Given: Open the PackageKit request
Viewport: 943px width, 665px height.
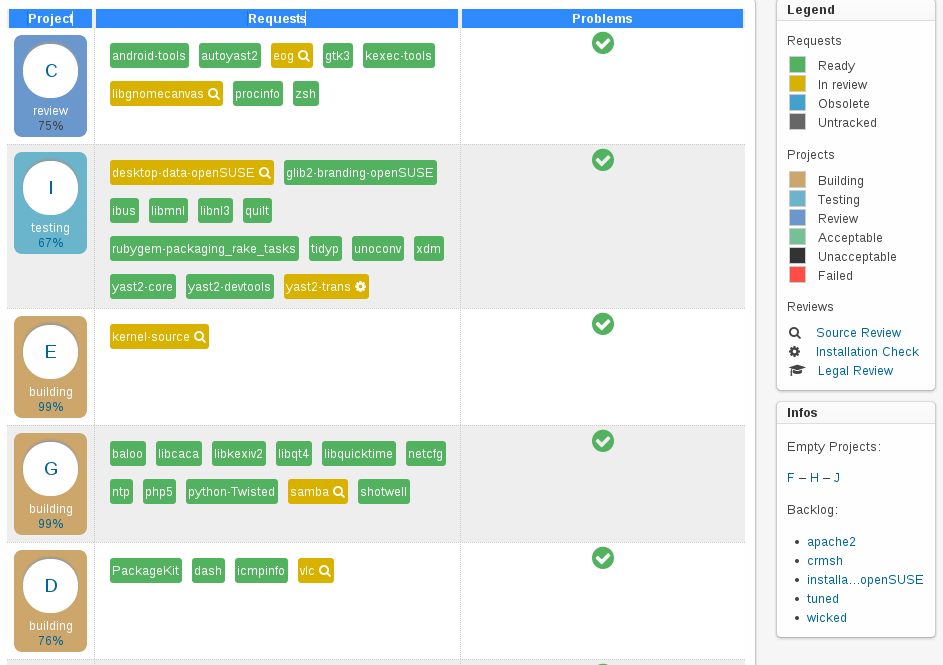Looking at the screenshot, I should pyautogui.click(x=146, y=571).
